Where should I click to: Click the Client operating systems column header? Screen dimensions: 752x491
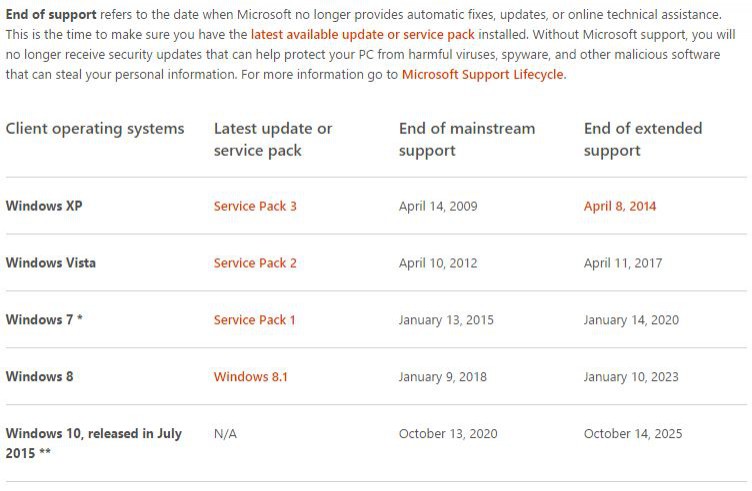click(95, 129)
